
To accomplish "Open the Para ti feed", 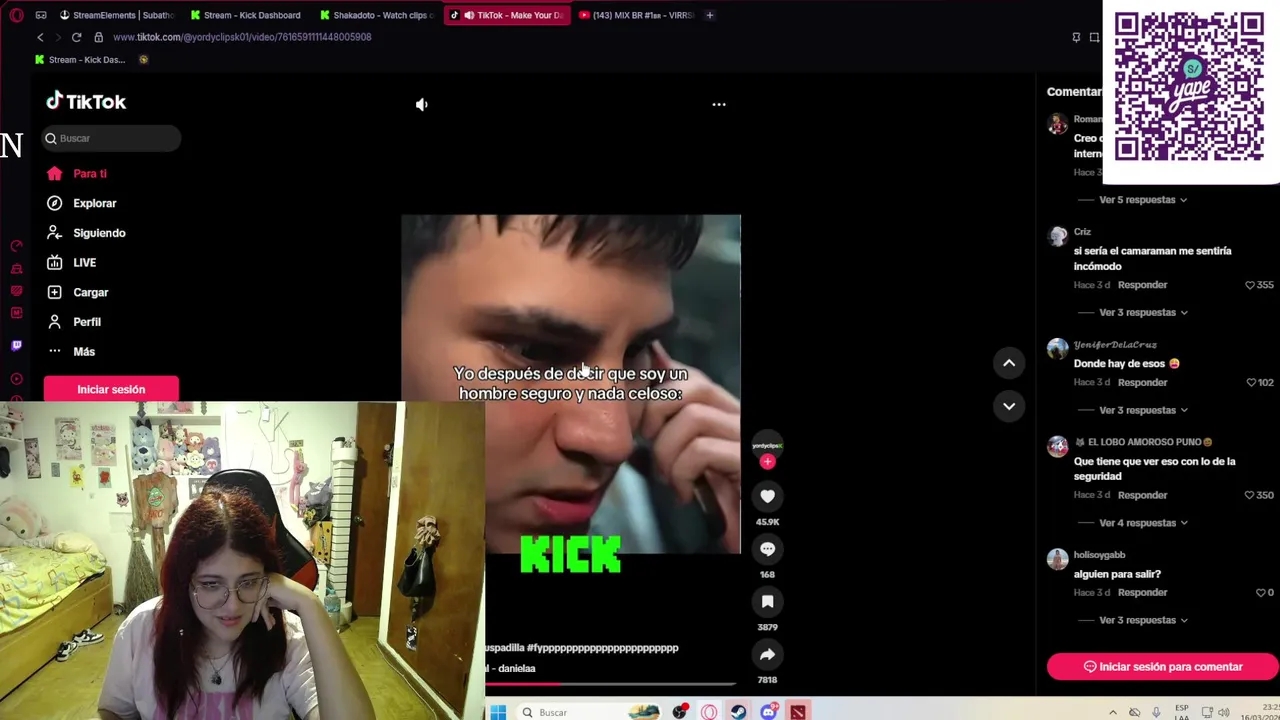I will pyautogui.click(x=77, y=174).
